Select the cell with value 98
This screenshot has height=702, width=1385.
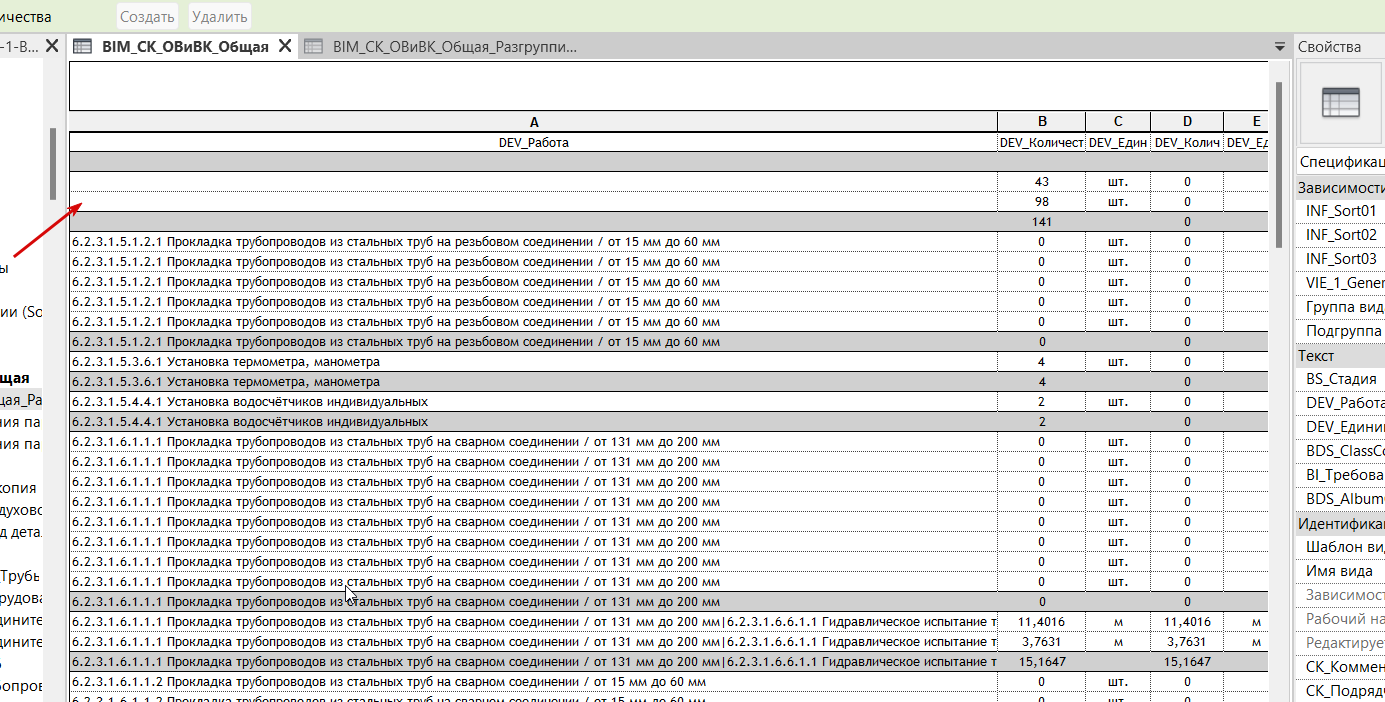click(x=1041, y=202)
